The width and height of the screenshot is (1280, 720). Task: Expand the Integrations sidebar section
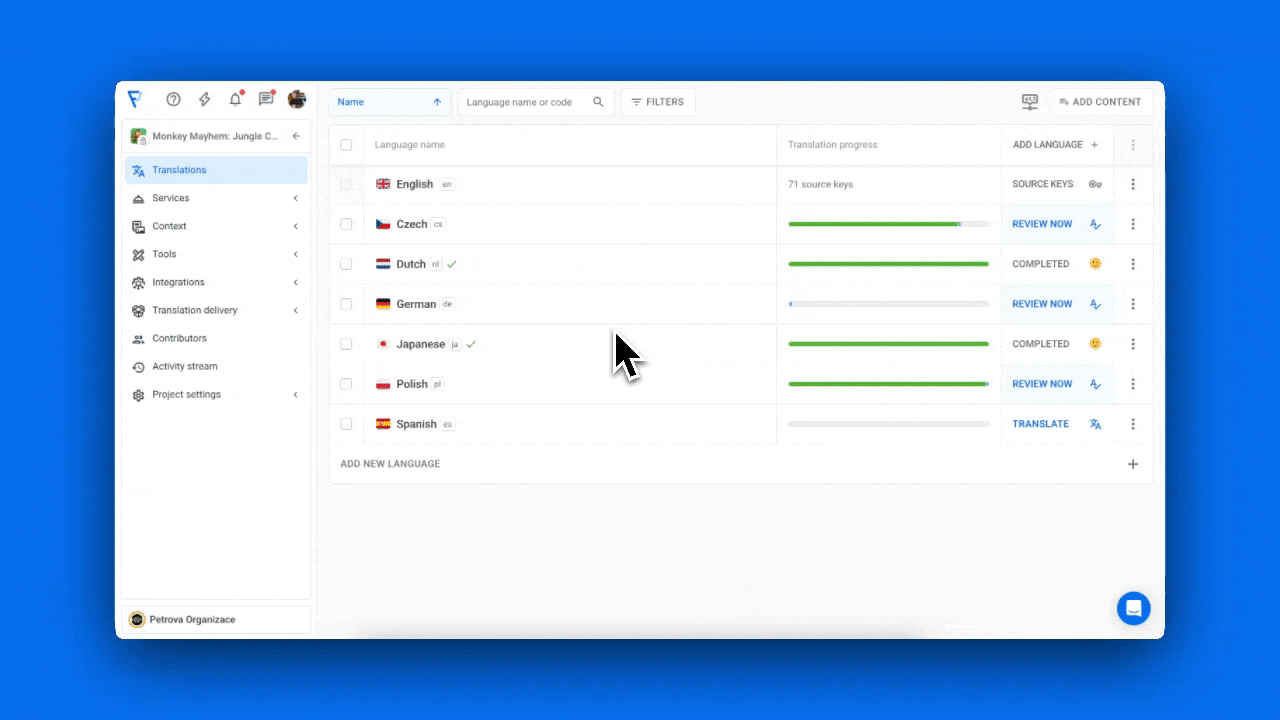[215, 282]
